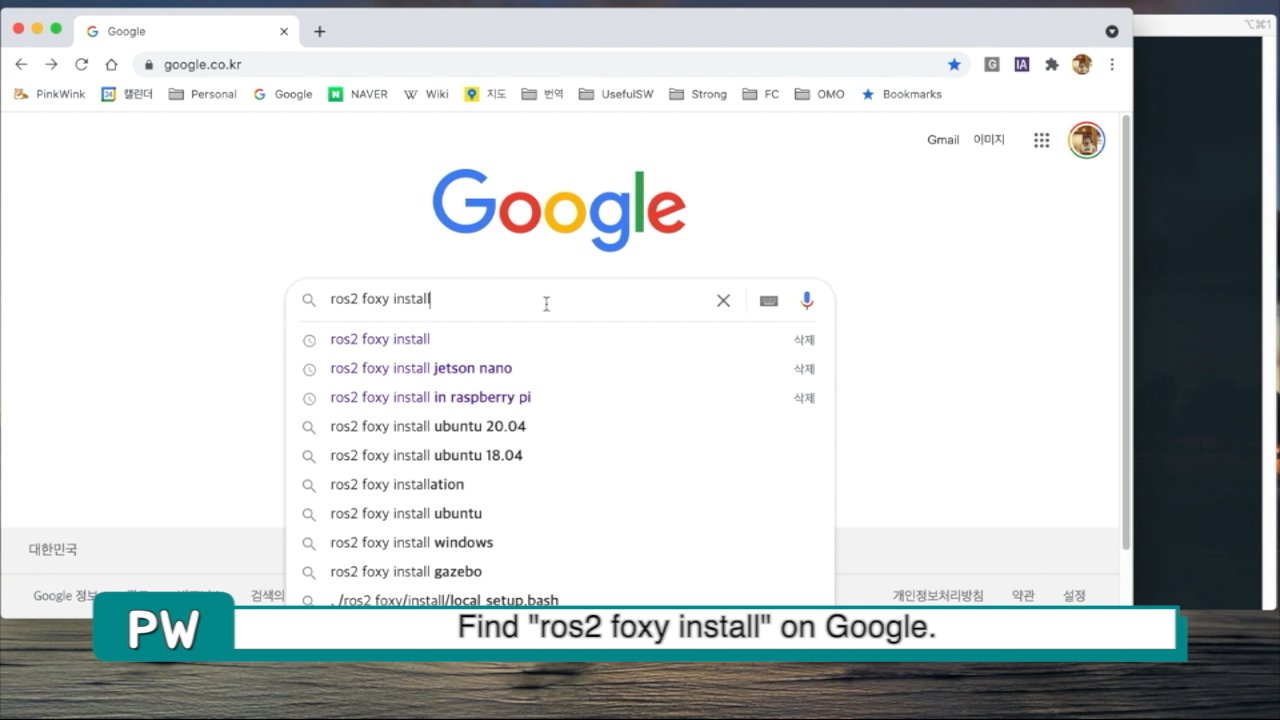Open the home page via house icon
1280x720 pixels.
(111, 64)
